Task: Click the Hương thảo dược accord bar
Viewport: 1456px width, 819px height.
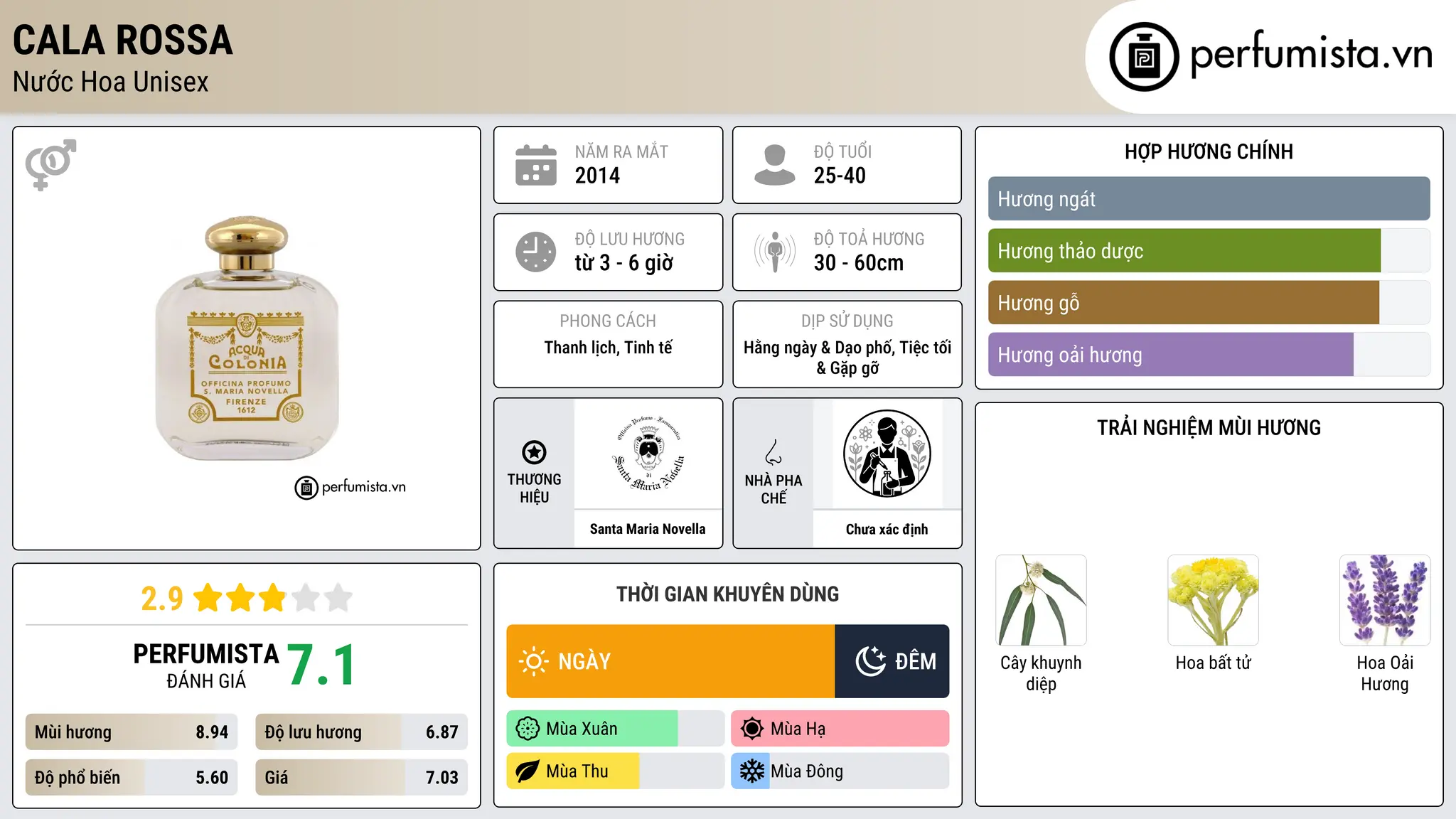Action: [1209, 251]
